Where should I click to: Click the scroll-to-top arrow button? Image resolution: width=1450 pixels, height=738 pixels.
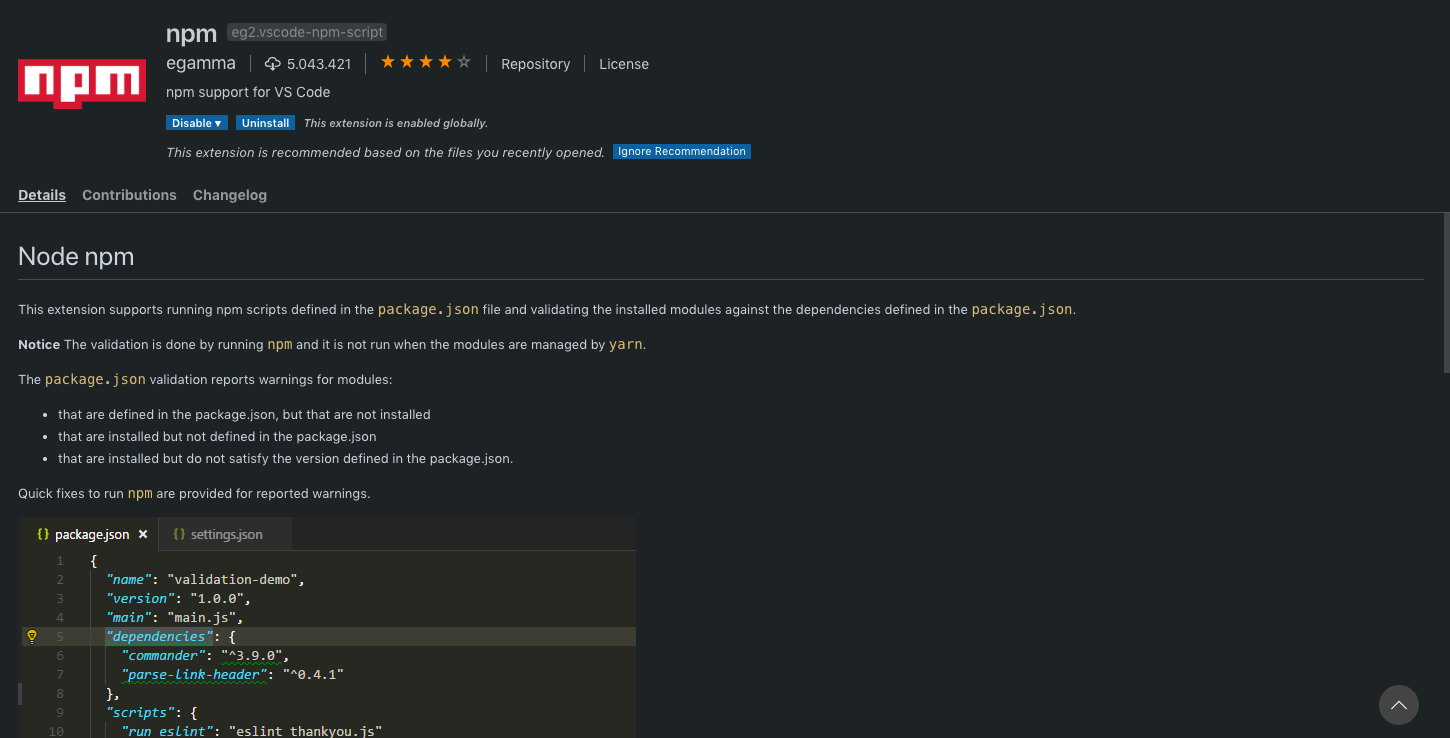(1398, 705)
